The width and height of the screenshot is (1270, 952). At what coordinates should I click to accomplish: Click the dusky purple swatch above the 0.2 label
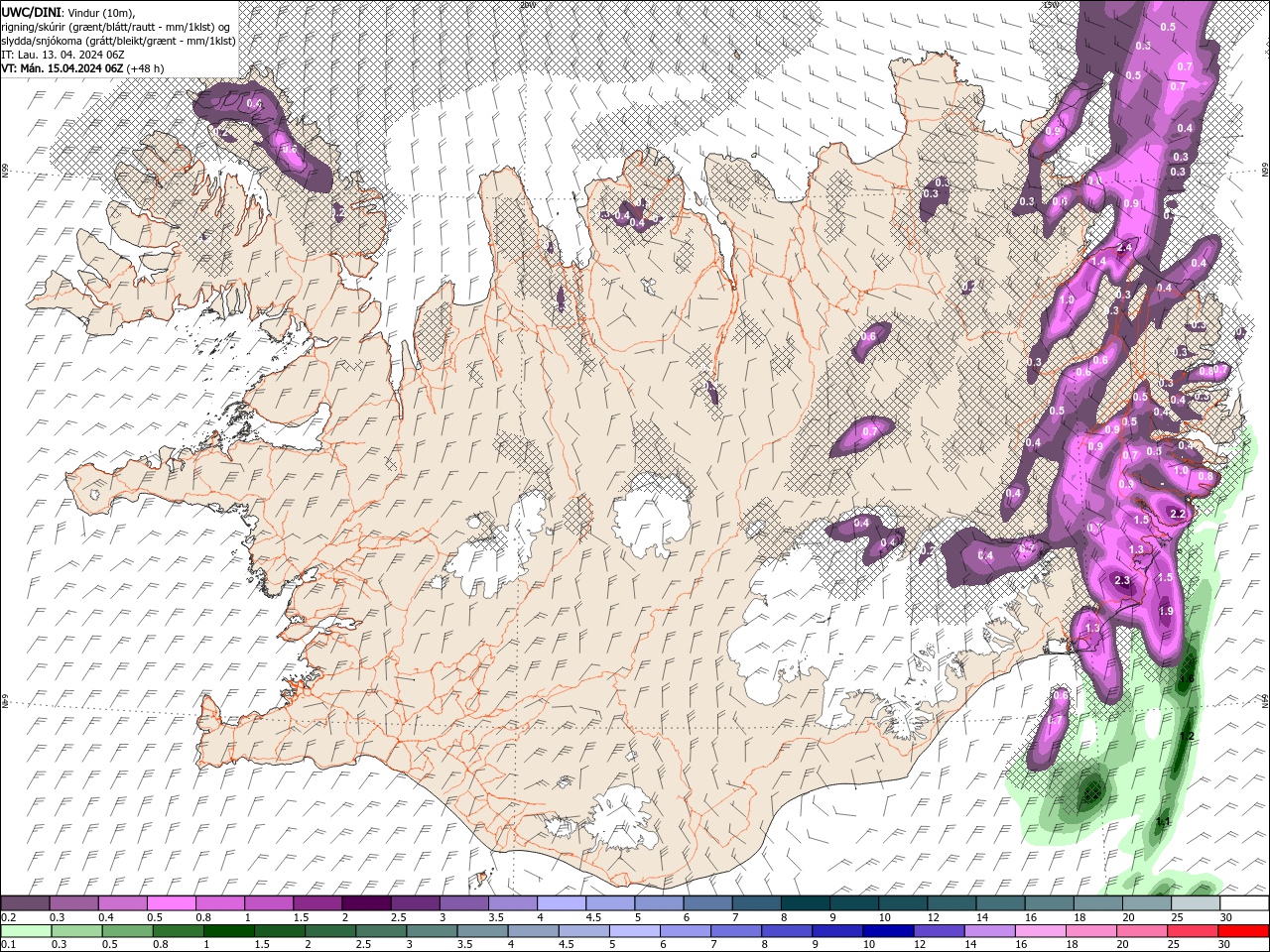click(26, 903)
